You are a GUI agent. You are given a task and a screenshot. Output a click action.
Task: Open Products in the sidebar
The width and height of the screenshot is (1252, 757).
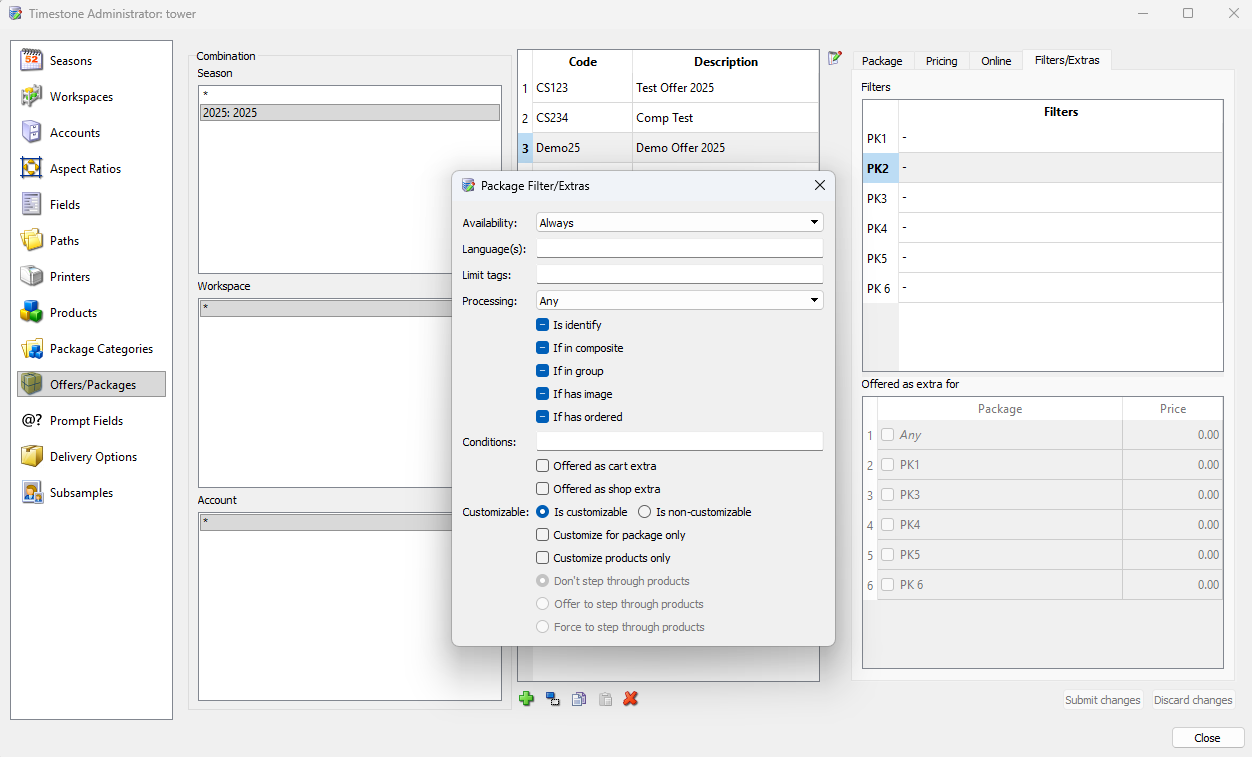(x=73, y=313)
